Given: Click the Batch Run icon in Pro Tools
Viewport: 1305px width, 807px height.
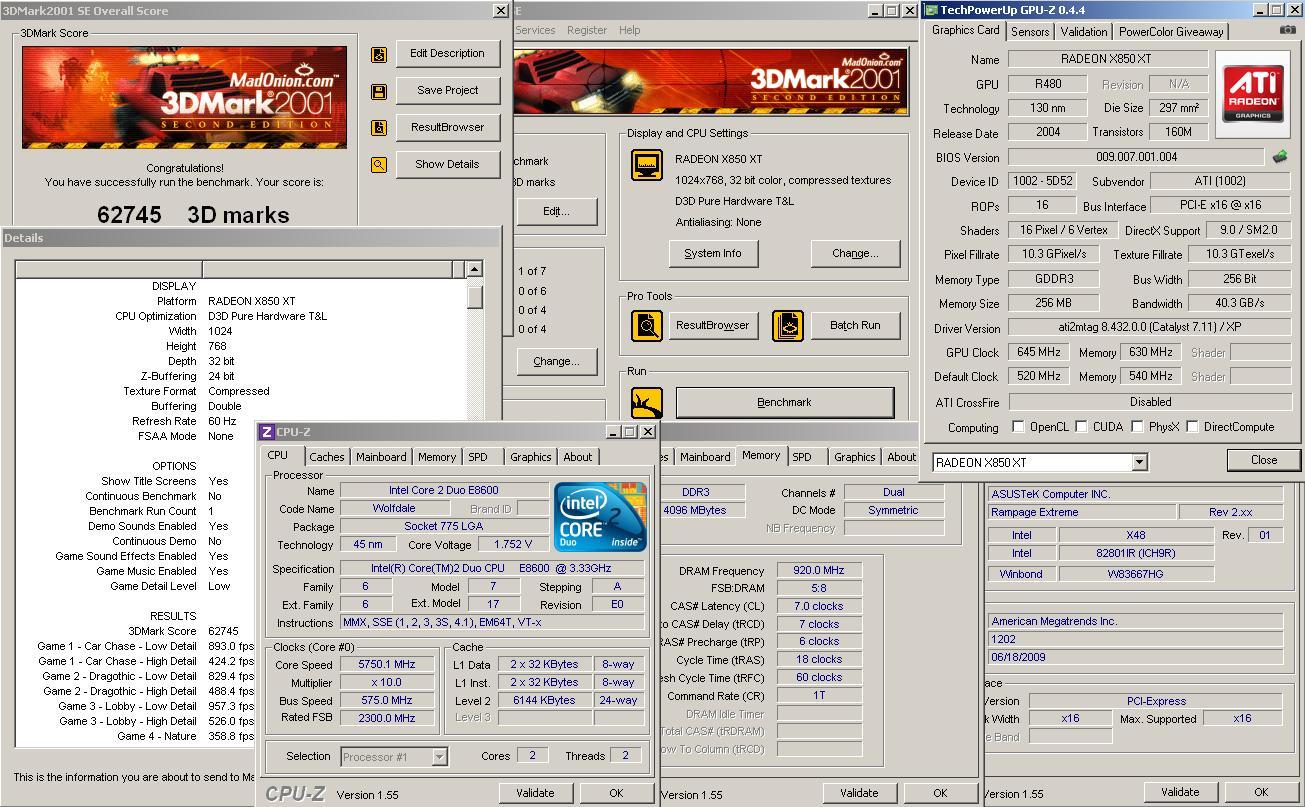Looking at the screenshot, I should tap(788, 326).
